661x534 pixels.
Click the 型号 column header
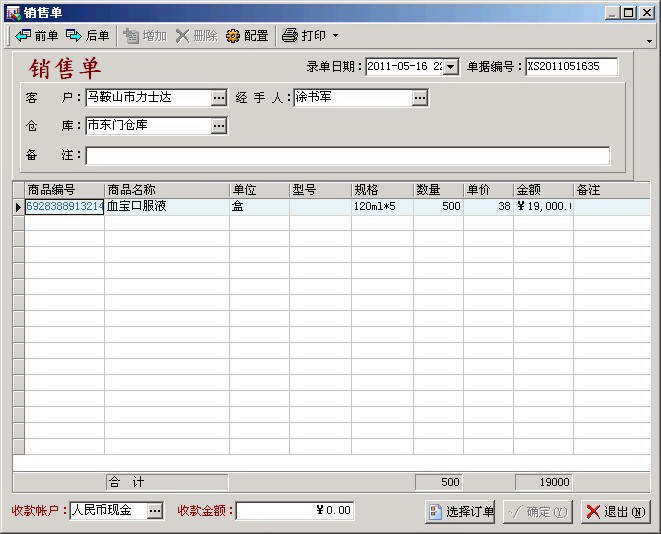[320, 190]
